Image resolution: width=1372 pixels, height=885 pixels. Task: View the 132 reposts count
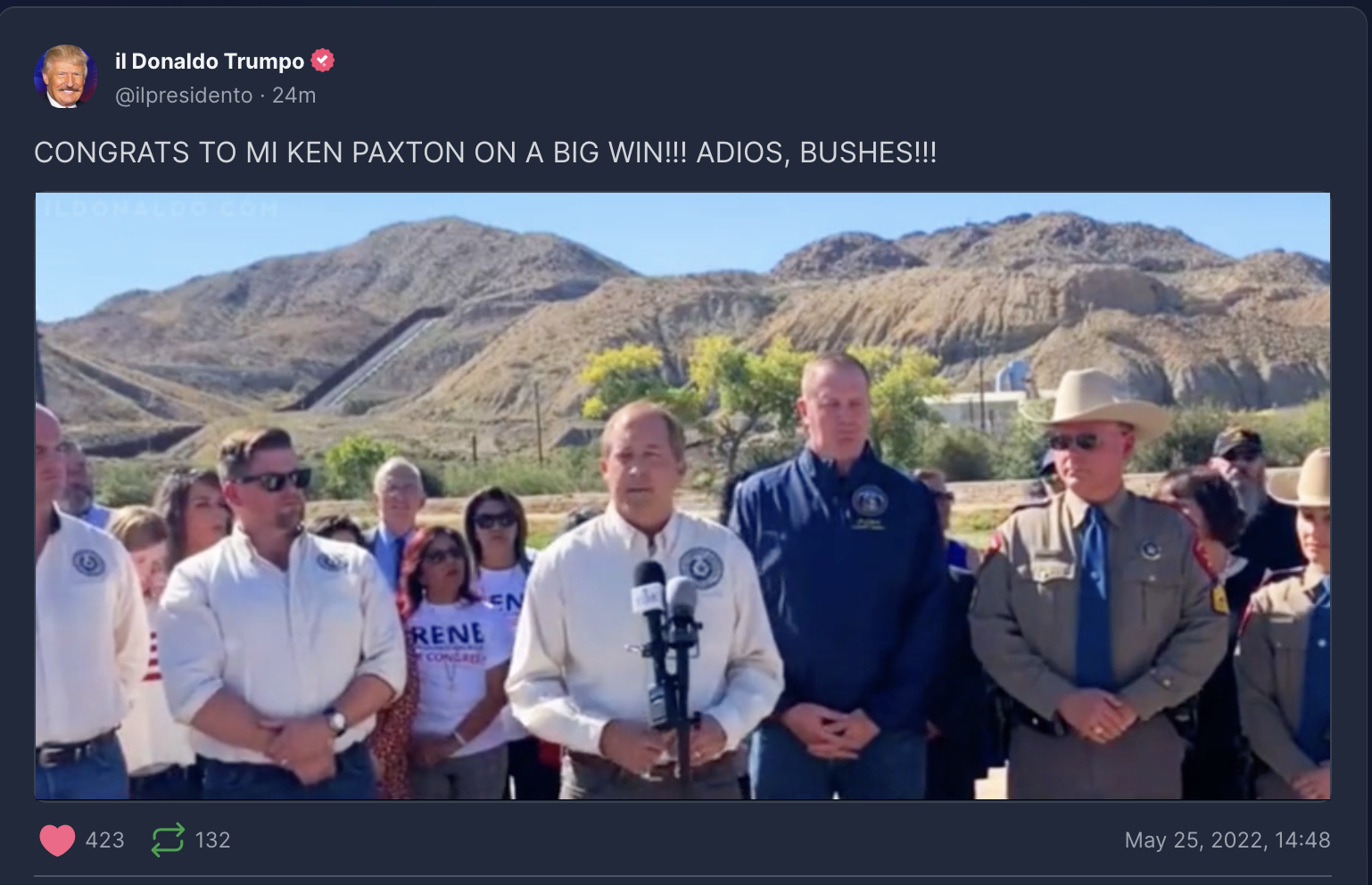click(x=213, y=840)
